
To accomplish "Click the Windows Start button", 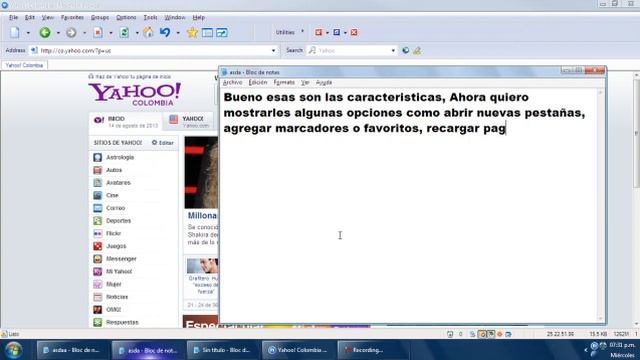I will click(x=13, y=350).
